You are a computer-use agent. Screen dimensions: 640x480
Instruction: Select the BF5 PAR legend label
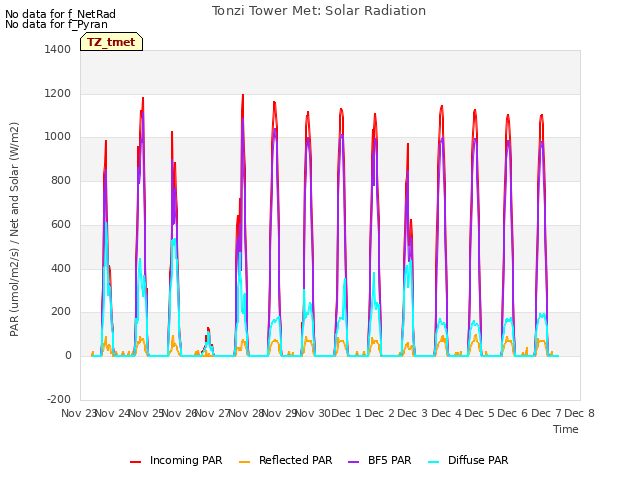click(389, 460)
